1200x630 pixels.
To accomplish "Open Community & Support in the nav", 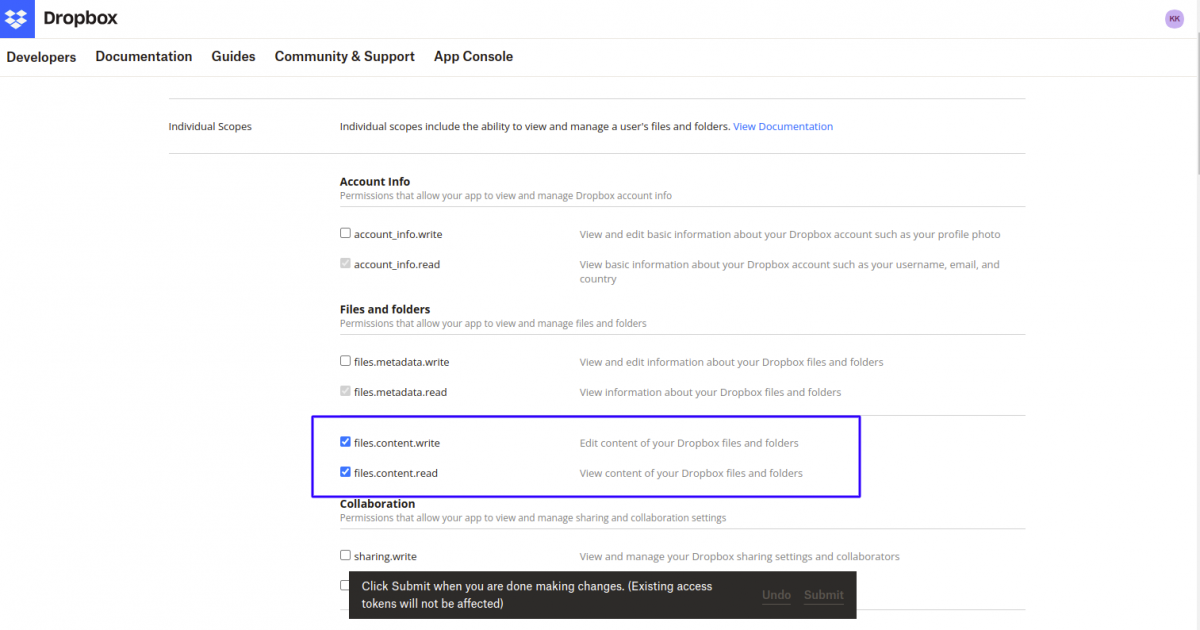I will pyautogui.click(x=344, y=57).
